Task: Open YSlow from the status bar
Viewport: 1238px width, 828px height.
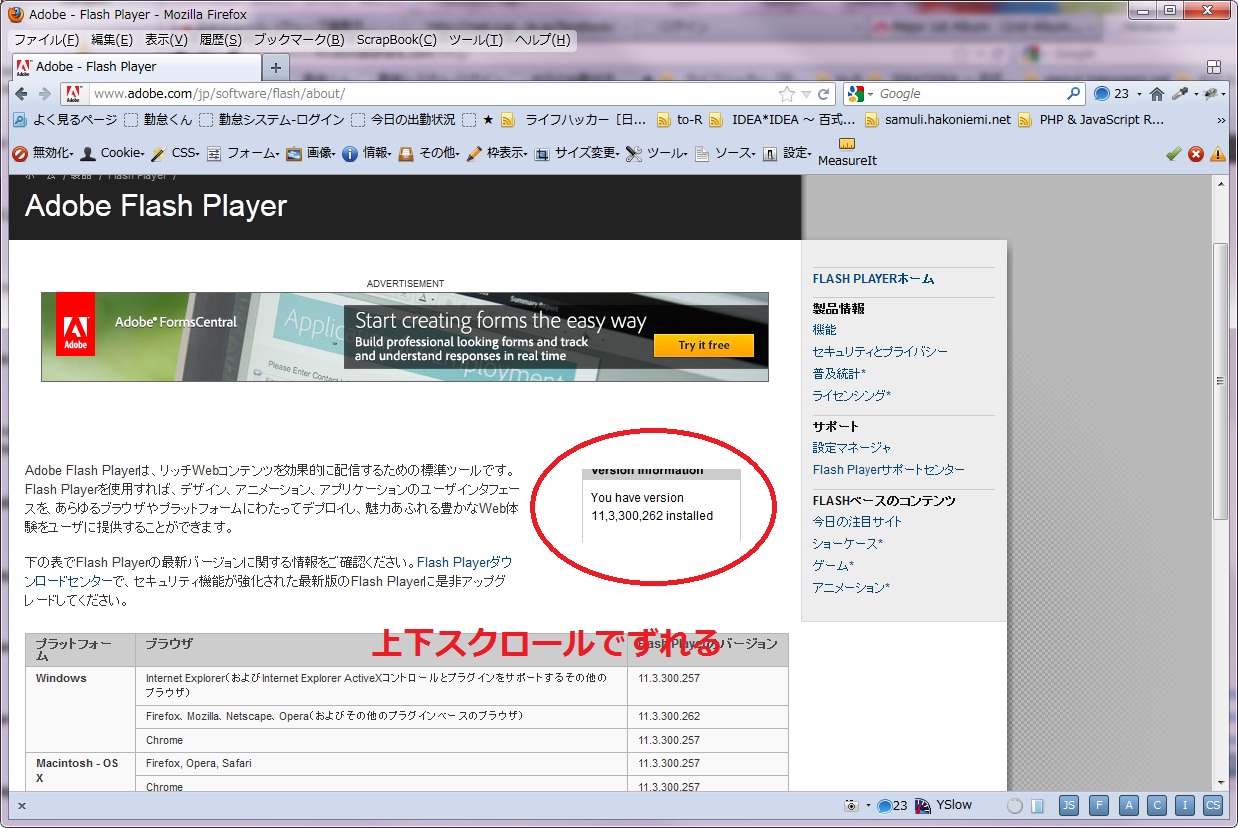Action: 943,805
